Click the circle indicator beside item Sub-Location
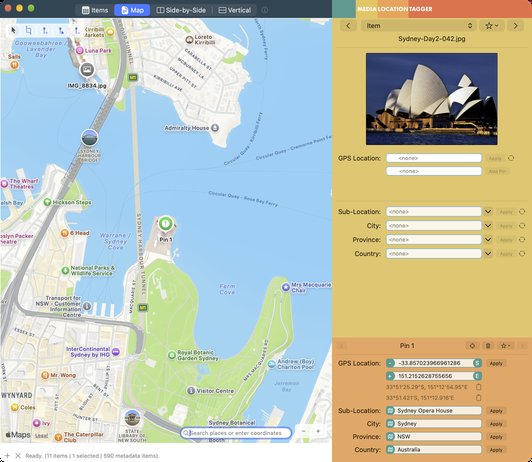 (x=522, y=212)
